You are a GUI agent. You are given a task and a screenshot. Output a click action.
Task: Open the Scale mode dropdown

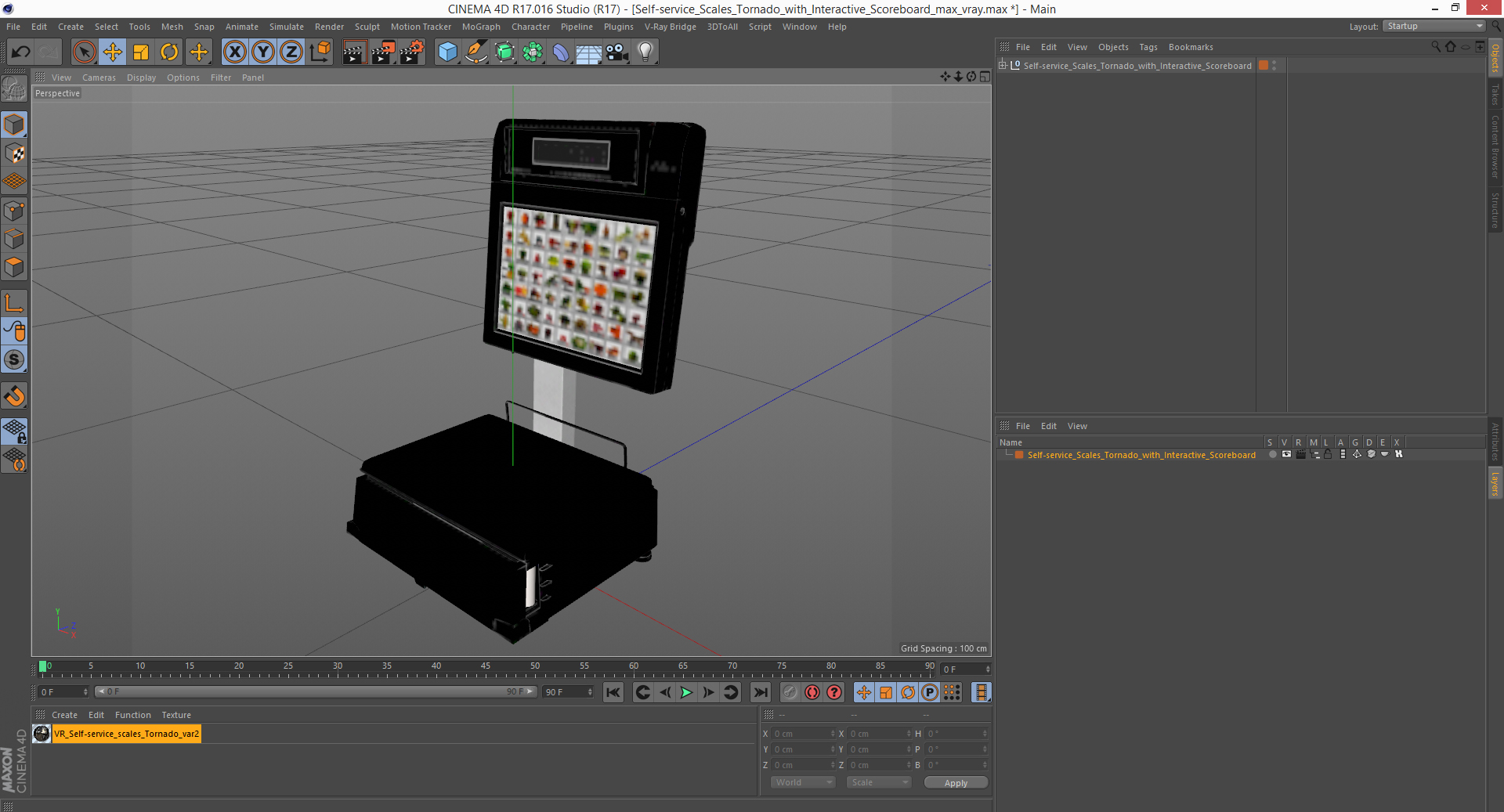(879, 782)
